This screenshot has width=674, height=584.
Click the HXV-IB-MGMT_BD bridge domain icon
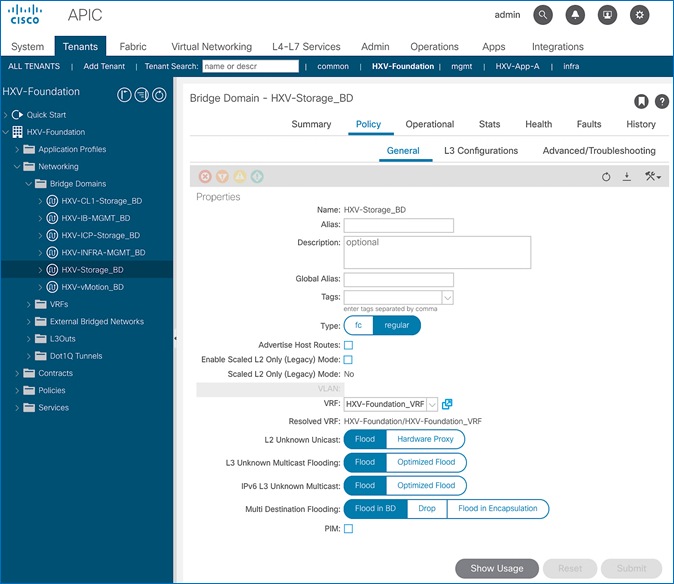pos(52,218)
